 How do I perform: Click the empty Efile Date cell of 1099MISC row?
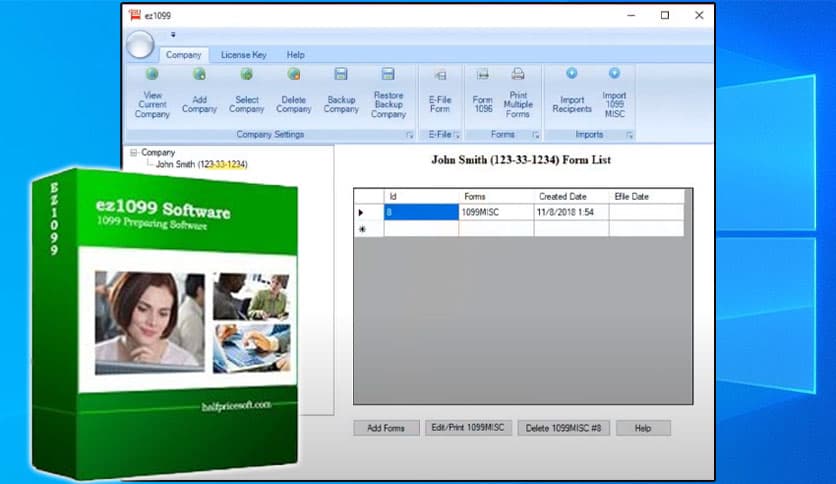[647, 212]
